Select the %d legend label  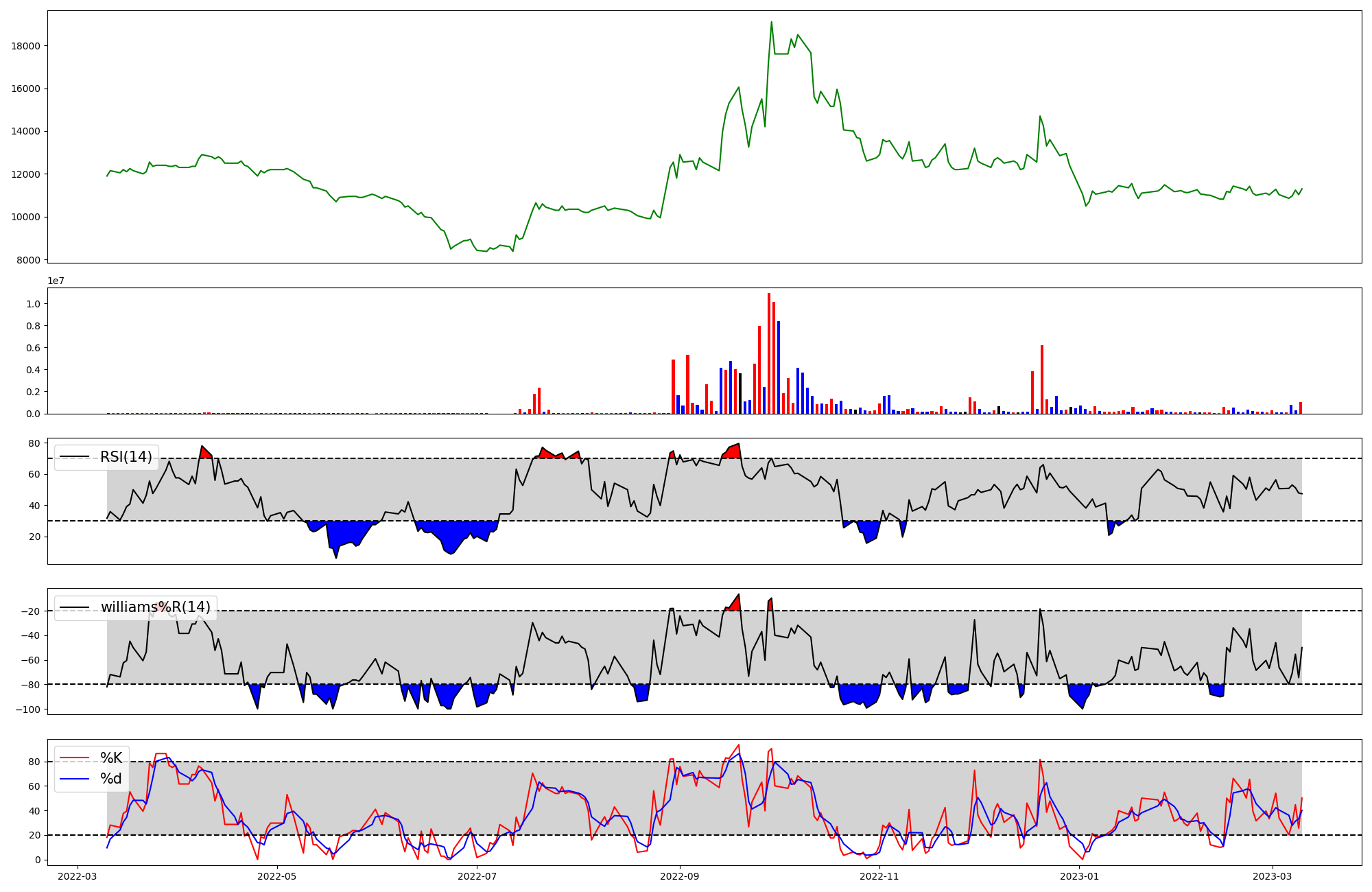111,779
